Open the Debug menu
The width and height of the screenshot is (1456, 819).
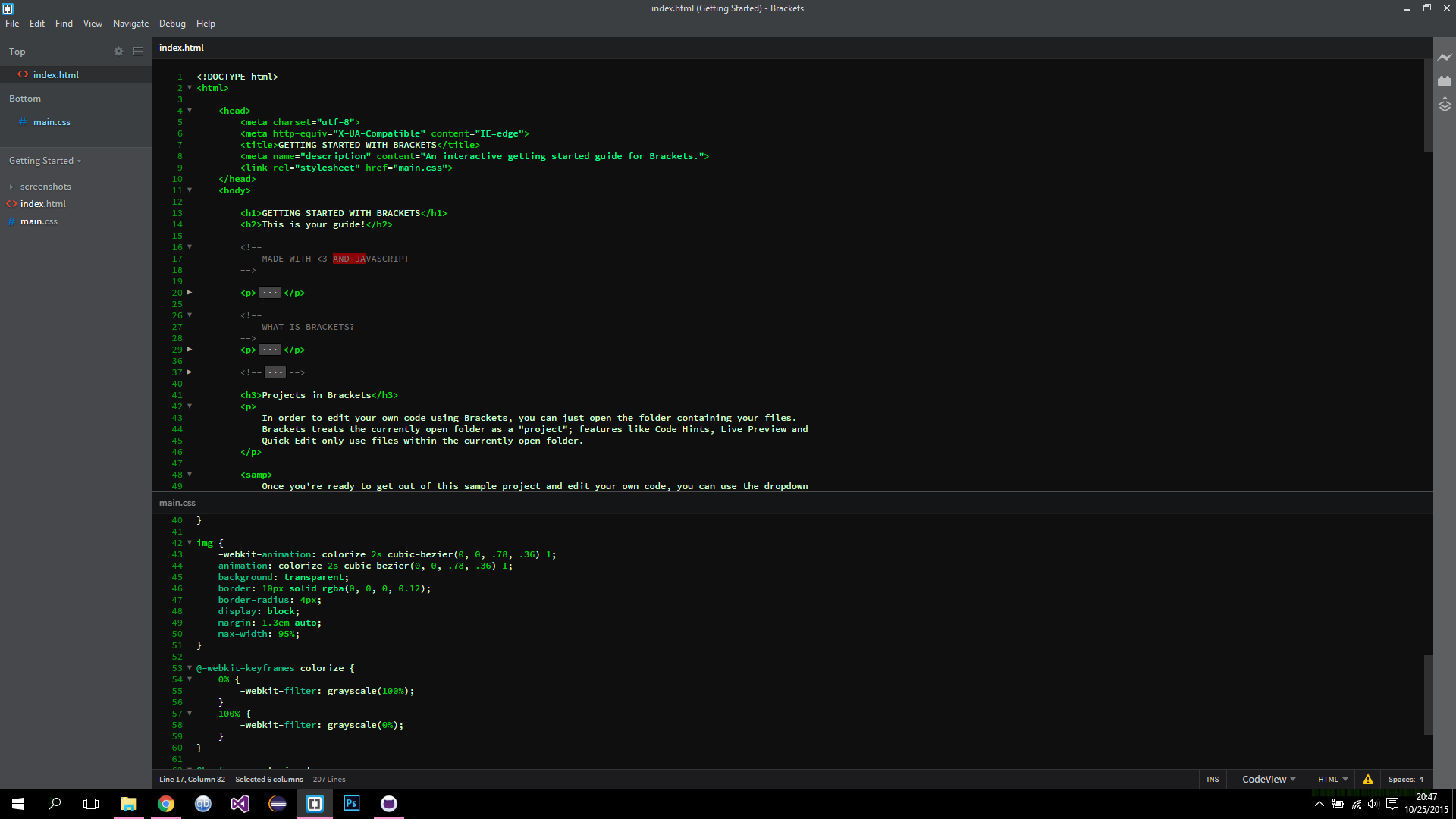pos(172,24)
